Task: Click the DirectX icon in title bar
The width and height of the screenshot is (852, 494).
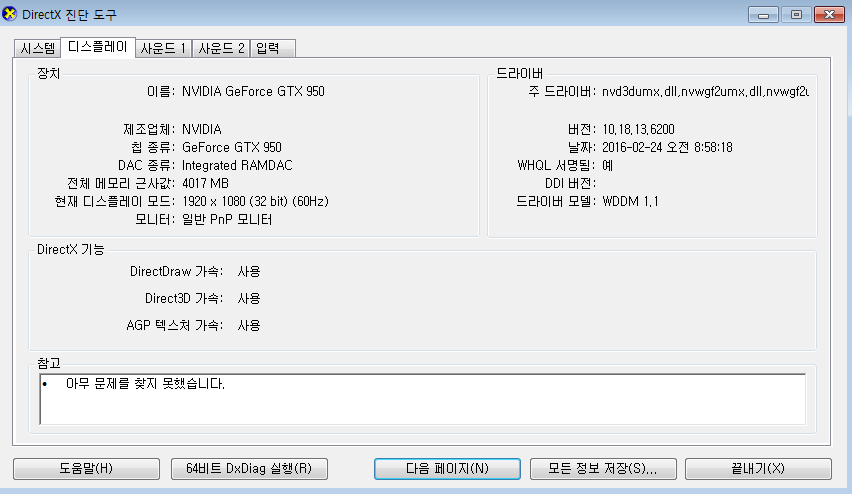Action: pos(9,14)
